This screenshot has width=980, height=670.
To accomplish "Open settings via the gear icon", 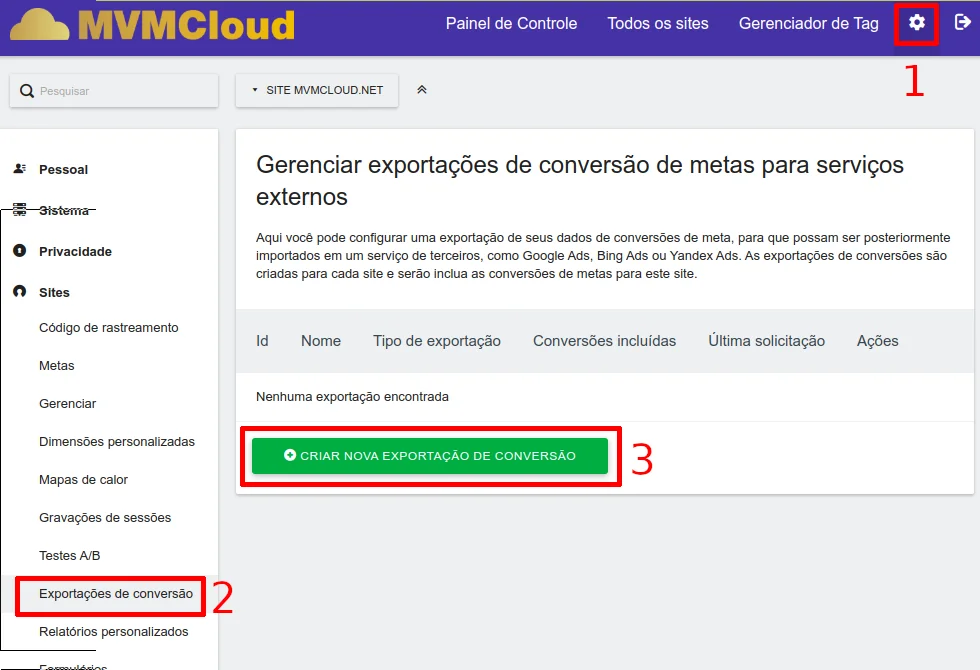I will 916,23.
